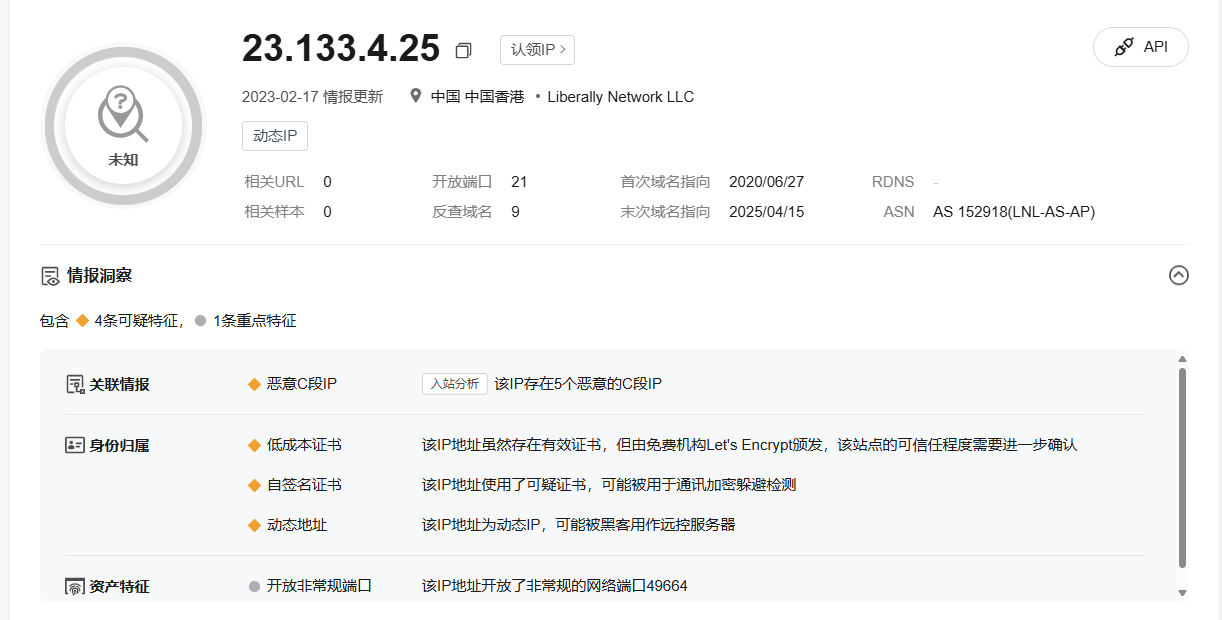This screenshot has width=1222, height=620.
Task: Click the 末次域名指向 date 2025/04/15
Action: coord(767,212)
